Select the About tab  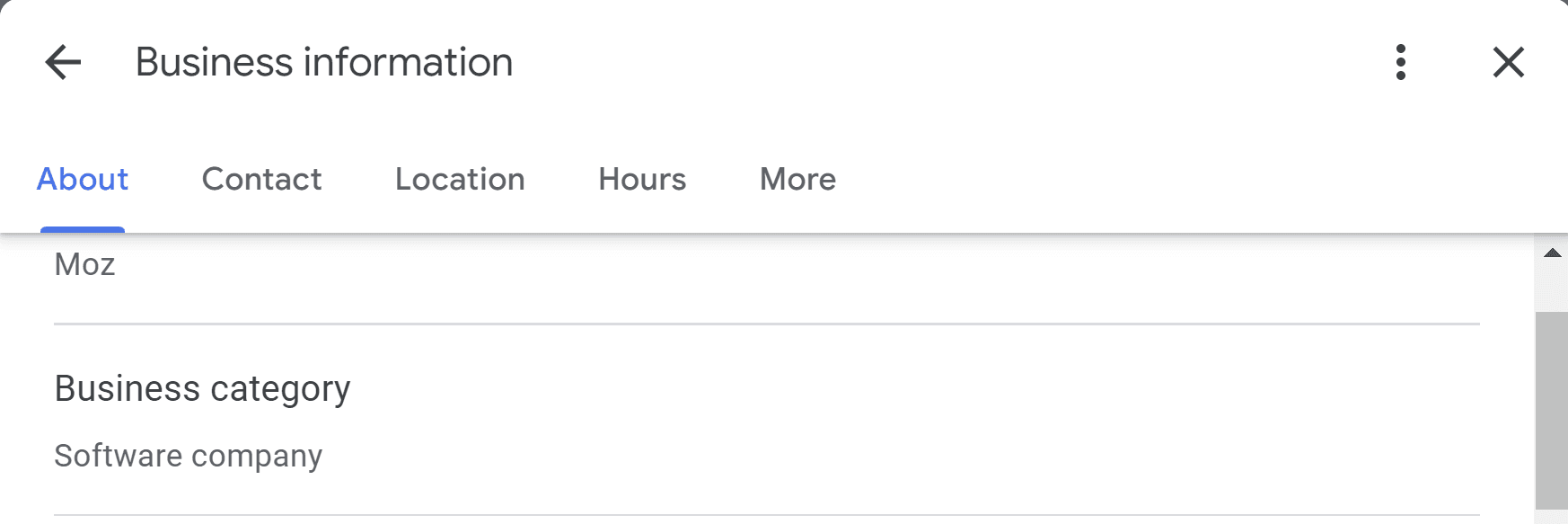83,180
